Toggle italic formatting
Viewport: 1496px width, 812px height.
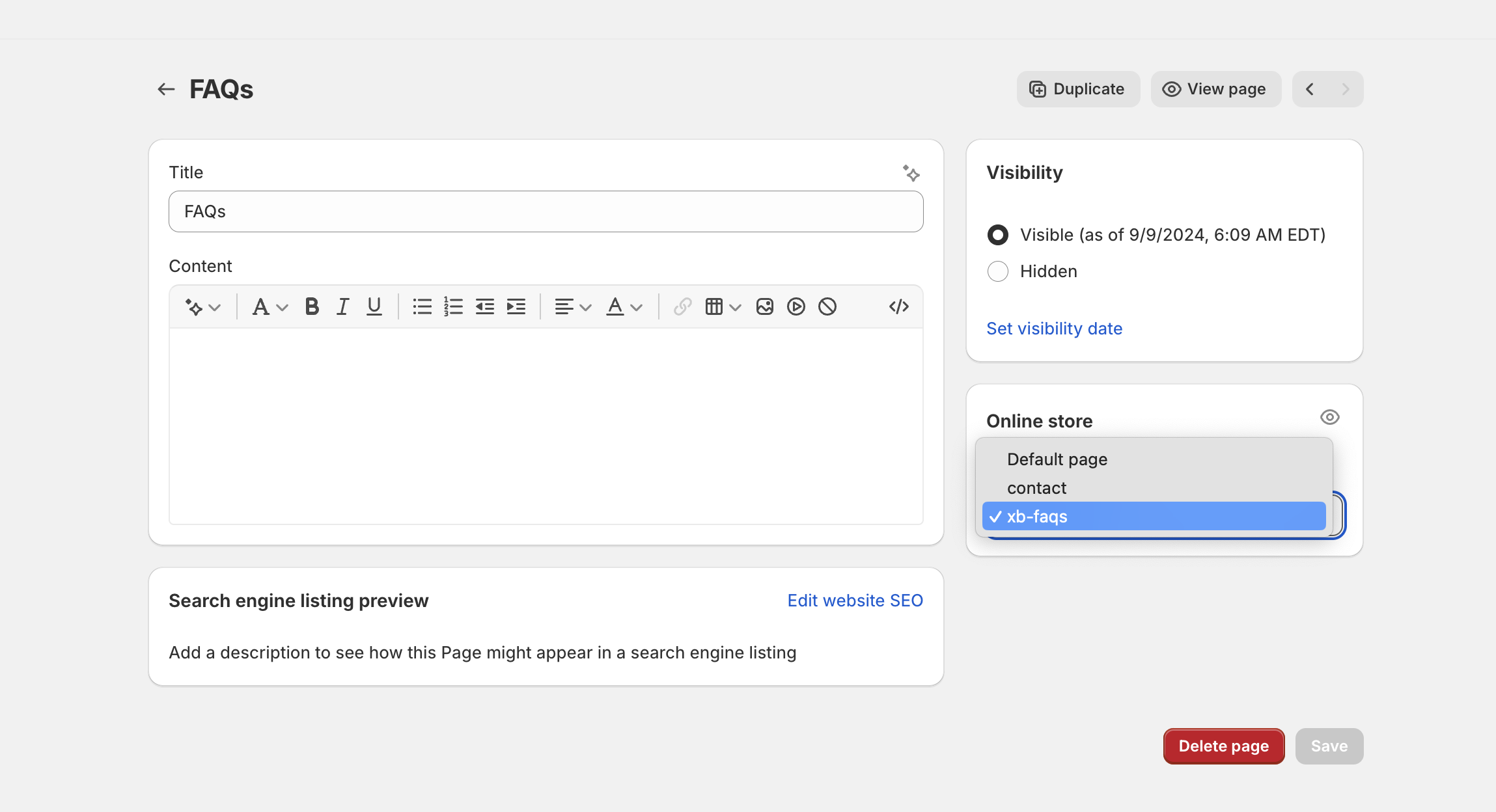(x=342, y=307)
